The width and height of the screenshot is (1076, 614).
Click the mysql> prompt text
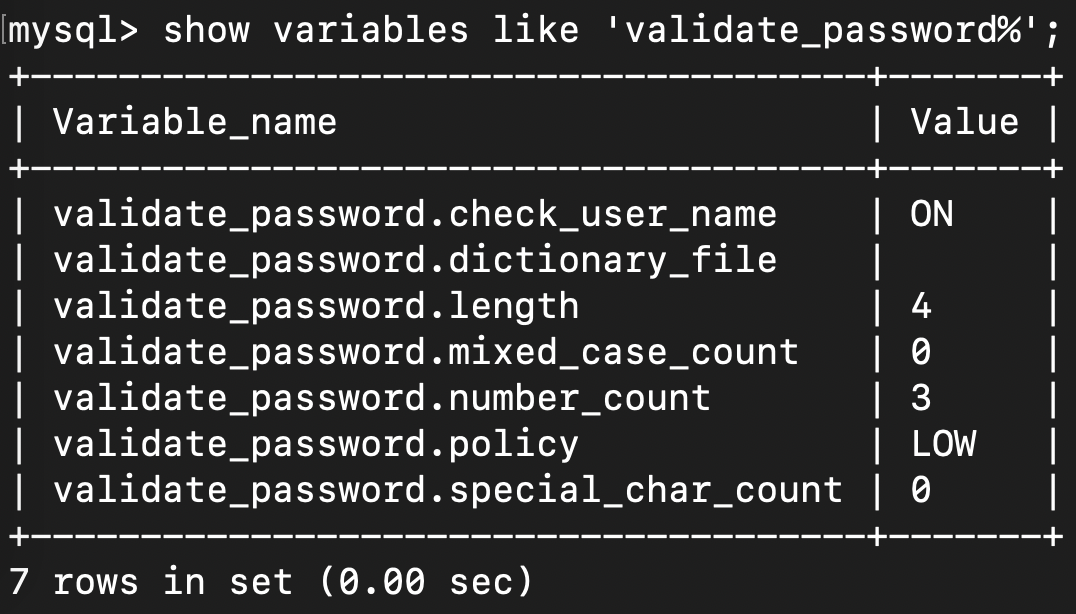pos(74,32)
